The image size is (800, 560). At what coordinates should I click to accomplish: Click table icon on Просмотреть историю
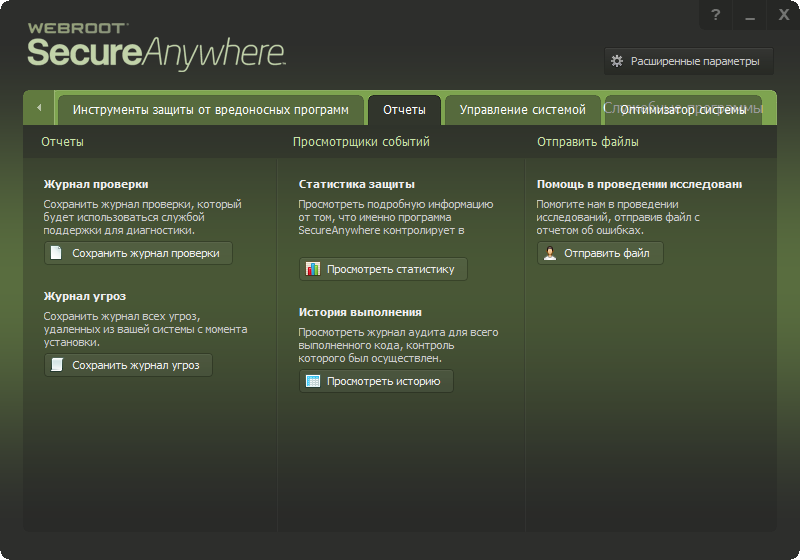point(313,381)
